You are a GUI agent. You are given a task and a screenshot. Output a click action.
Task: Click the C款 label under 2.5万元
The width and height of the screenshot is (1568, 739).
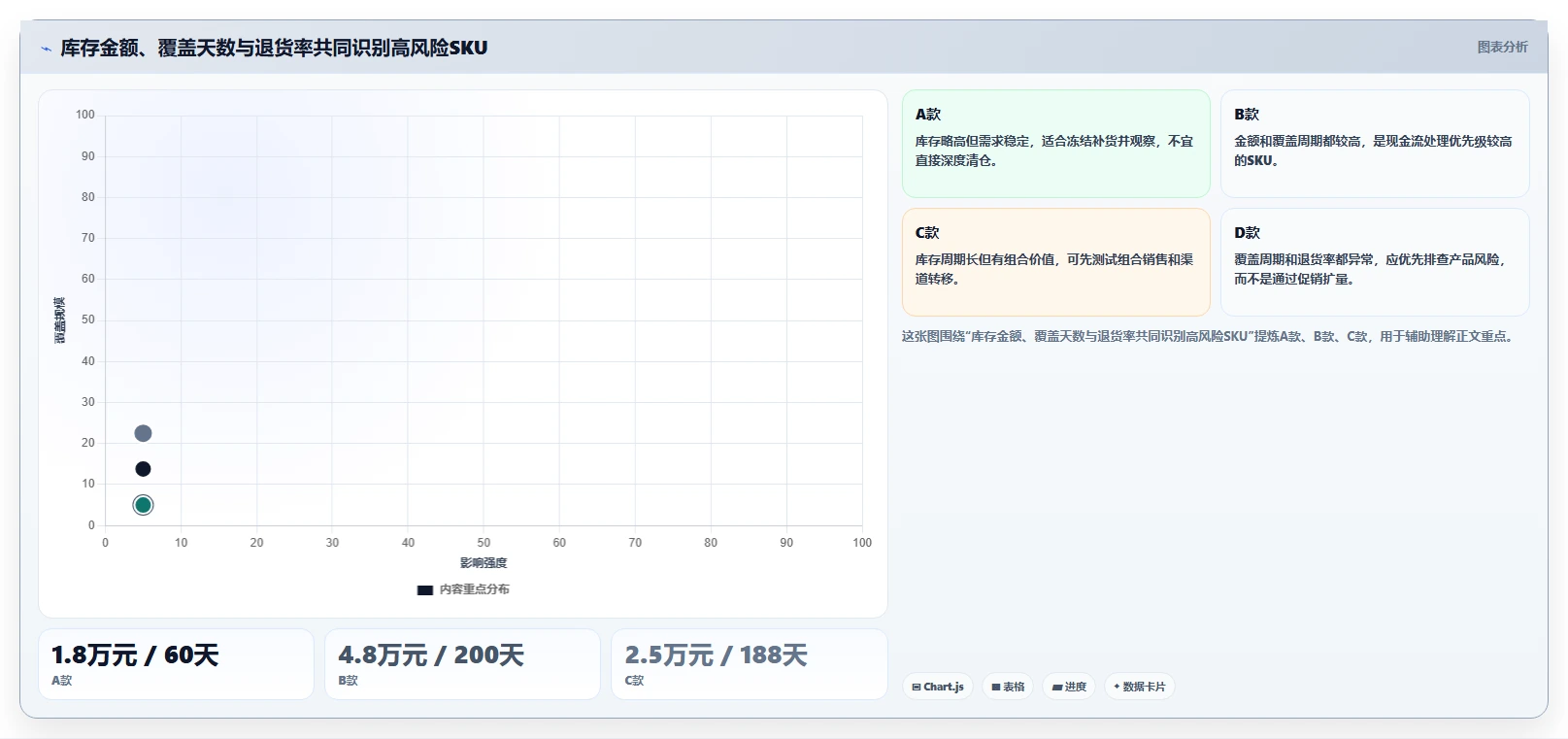click(634, 681)
